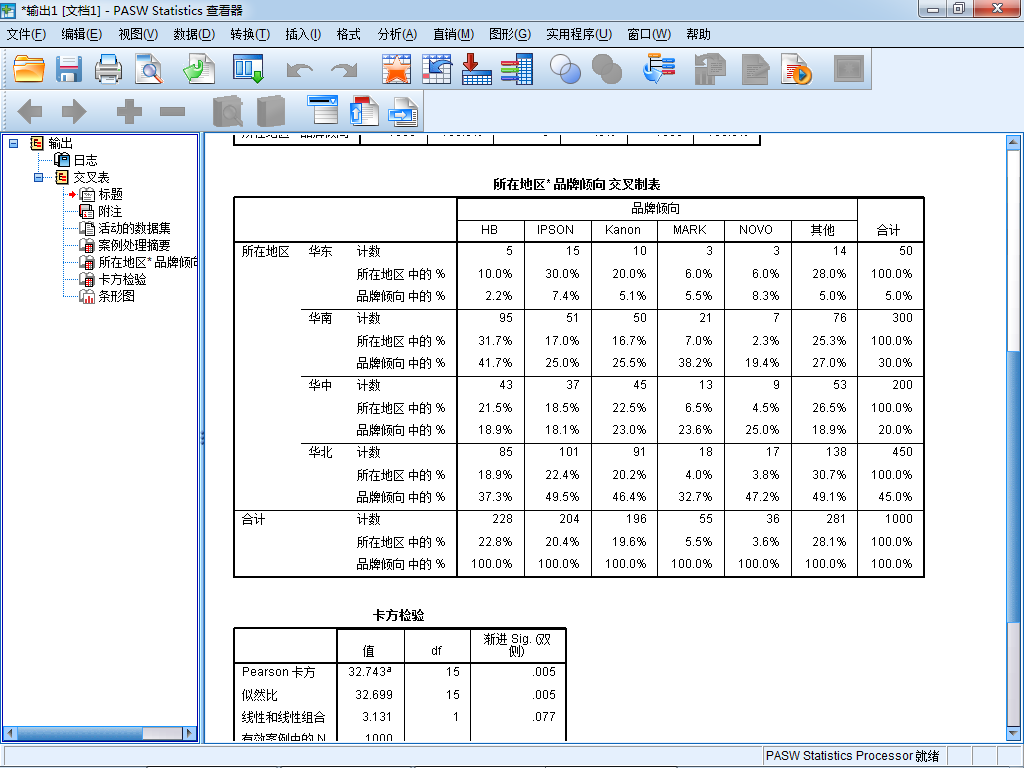Promote item with the left arrow

[29, 111]
